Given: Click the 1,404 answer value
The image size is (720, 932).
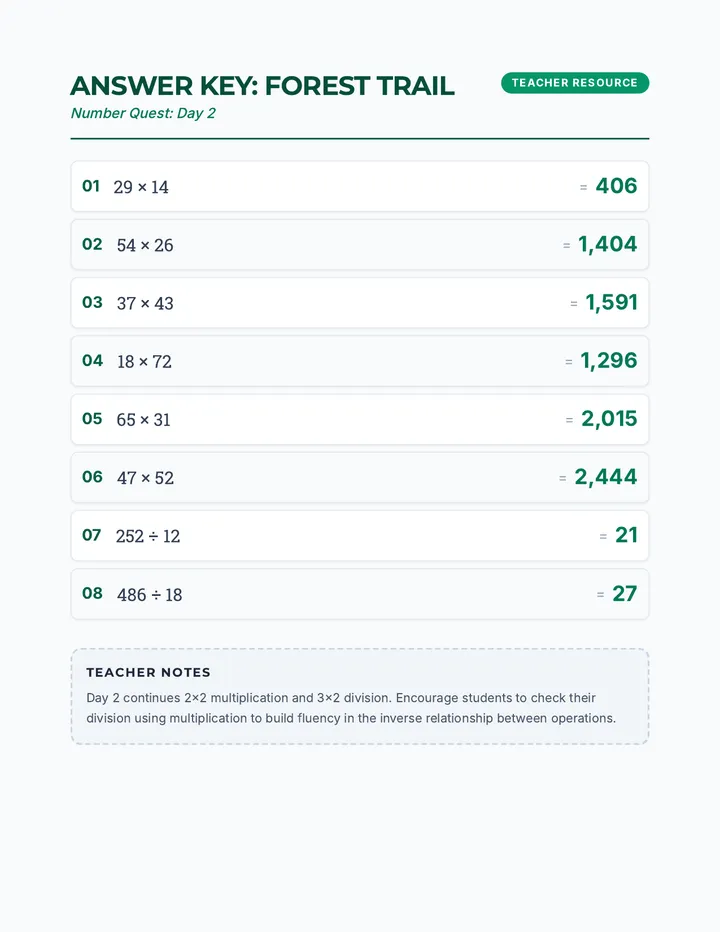Looking at the screenshot, I should coord(608,244).
